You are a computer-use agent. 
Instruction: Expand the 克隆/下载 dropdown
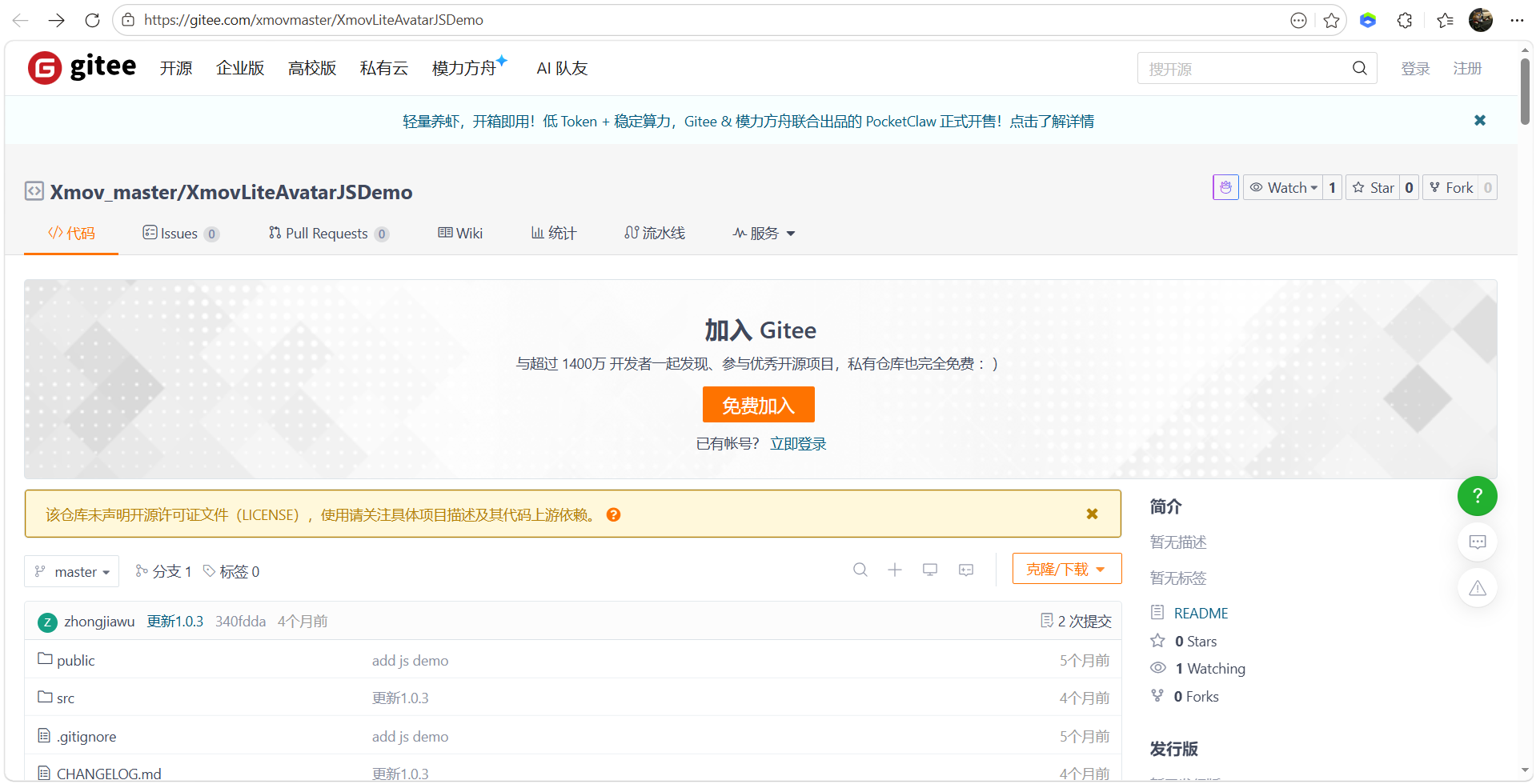1067,569
